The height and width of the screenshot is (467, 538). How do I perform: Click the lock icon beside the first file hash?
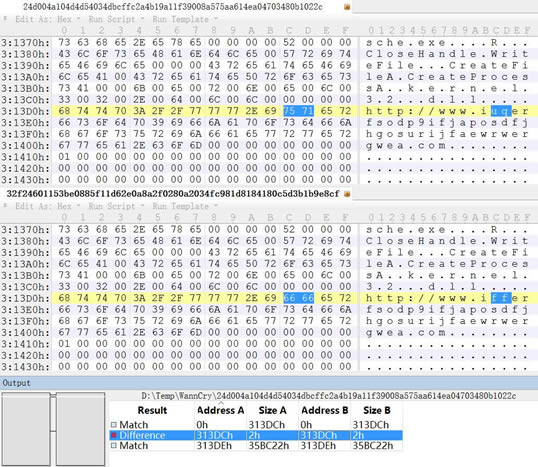coord(347,7)
